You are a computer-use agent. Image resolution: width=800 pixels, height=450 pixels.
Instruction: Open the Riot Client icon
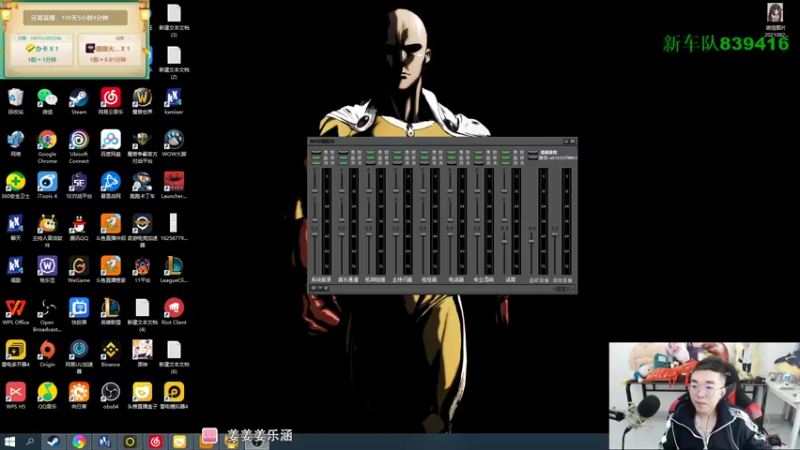[173, 312]
